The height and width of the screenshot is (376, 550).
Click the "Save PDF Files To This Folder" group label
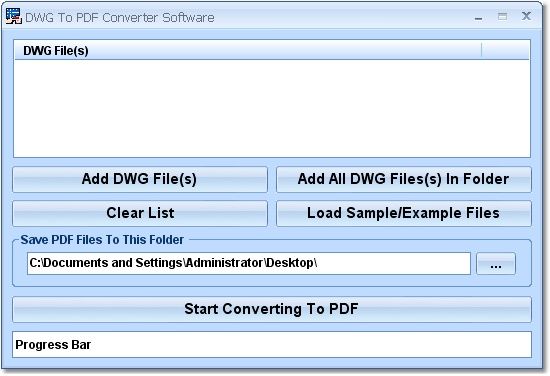[102, 240]
